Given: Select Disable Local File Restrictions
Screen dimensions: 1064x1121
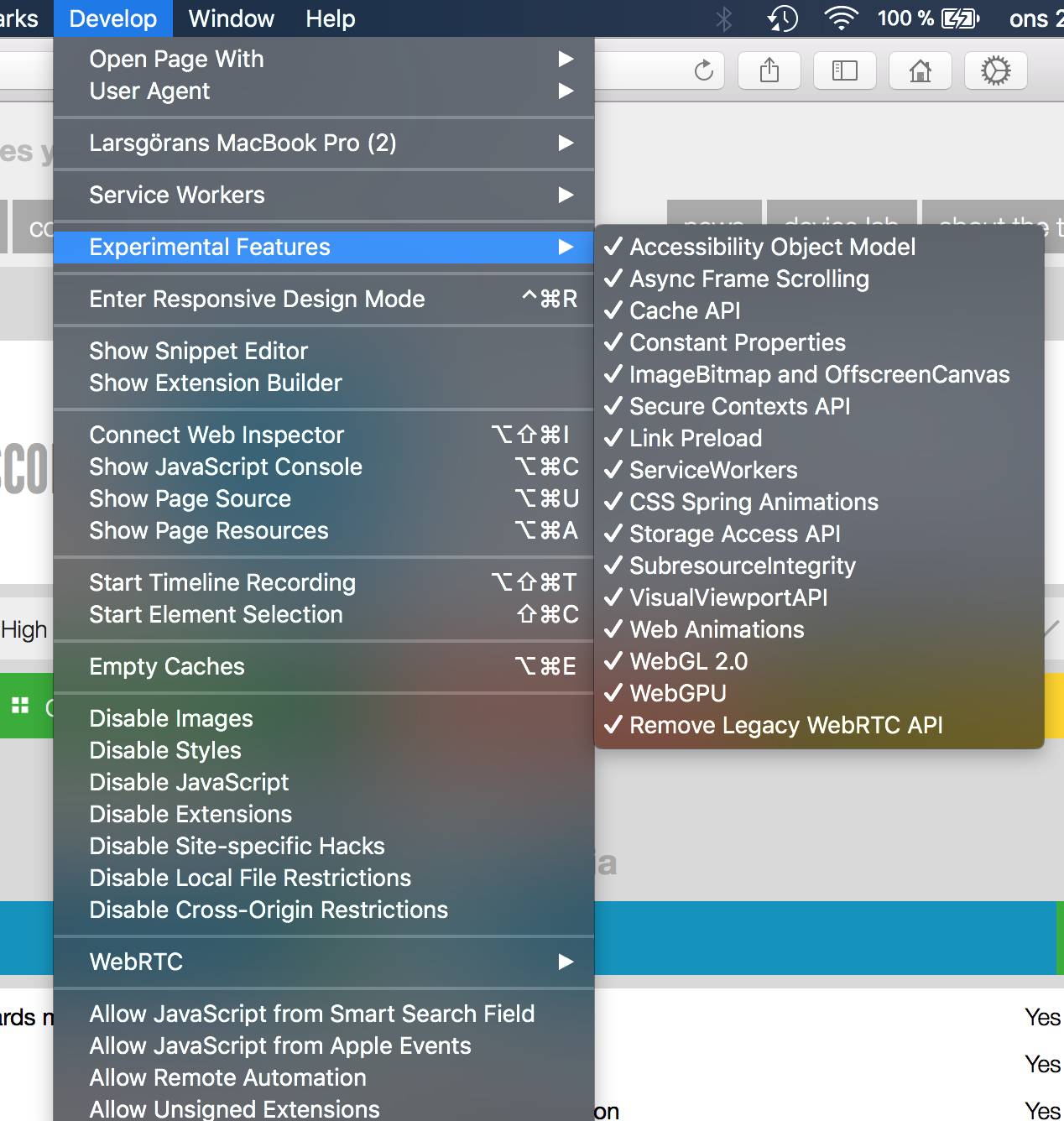Looking at the screenshot, I should pyautogui.click(x=324, y=878).
